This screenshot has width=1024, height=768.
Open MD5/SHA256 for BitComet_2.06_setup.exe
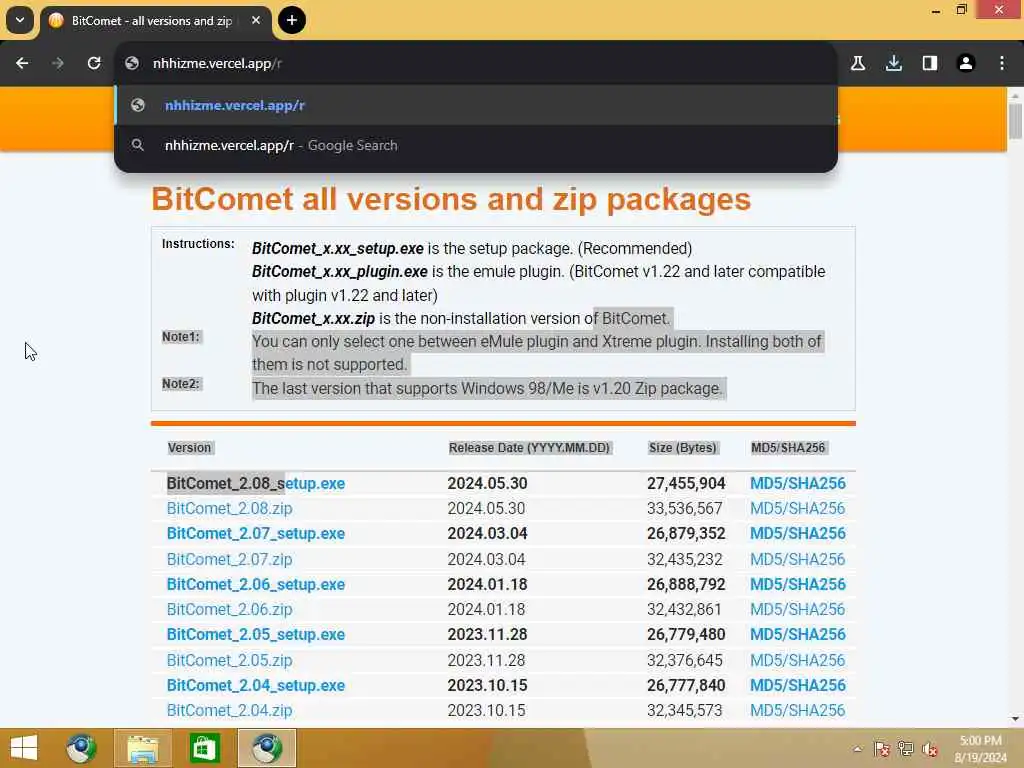point(797,584)
